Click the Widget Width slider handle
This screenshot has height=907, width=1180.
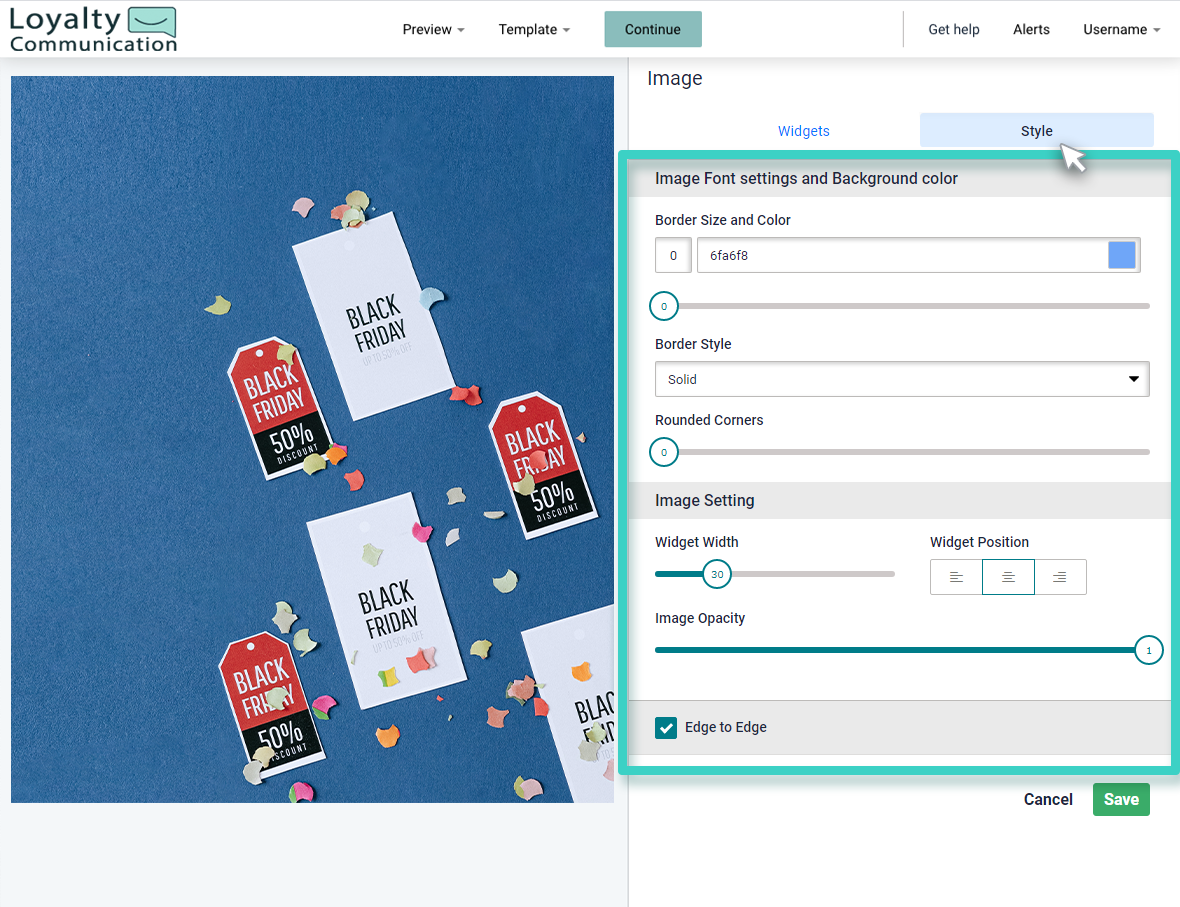tap(717, 574)
